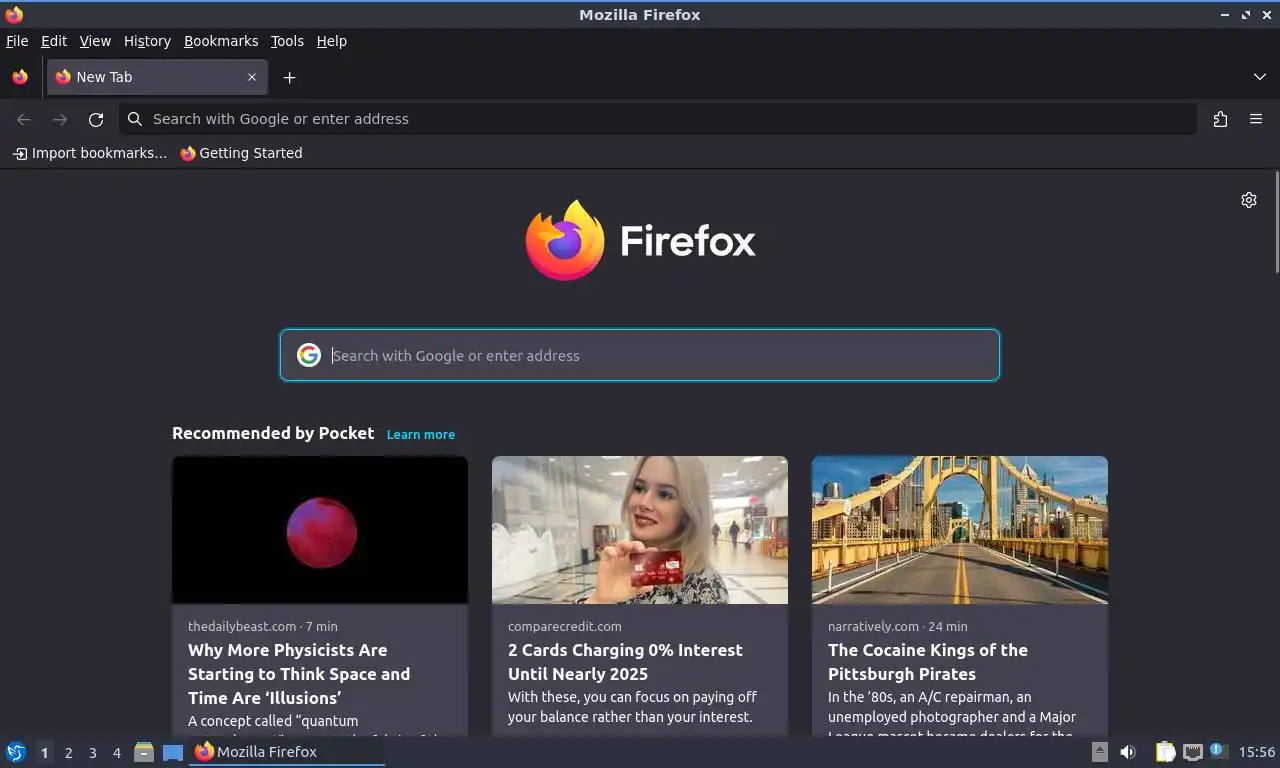This screenshot has width=1280, height=768.
Task: Select Mozilla Firefox taskbar window button
Action: pyautogui.click(x=287, y=752)
